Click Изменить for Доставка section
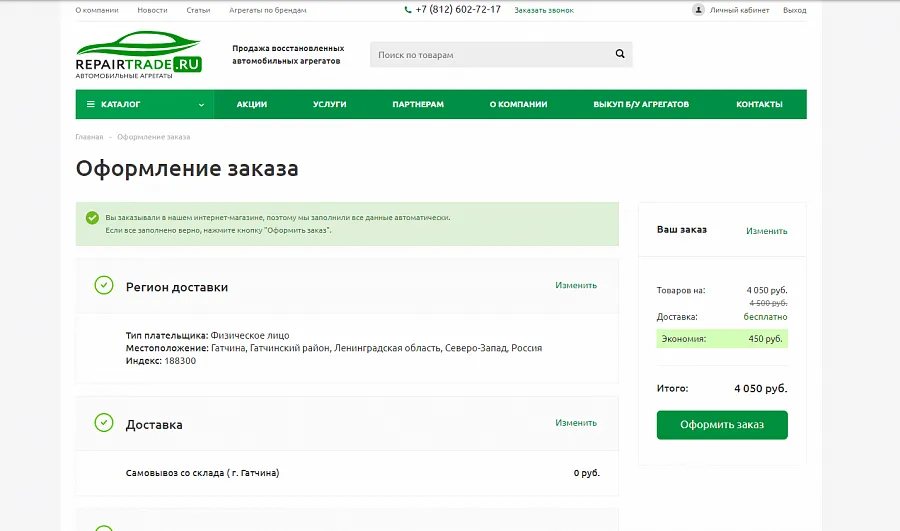 [x=576, y=423]
